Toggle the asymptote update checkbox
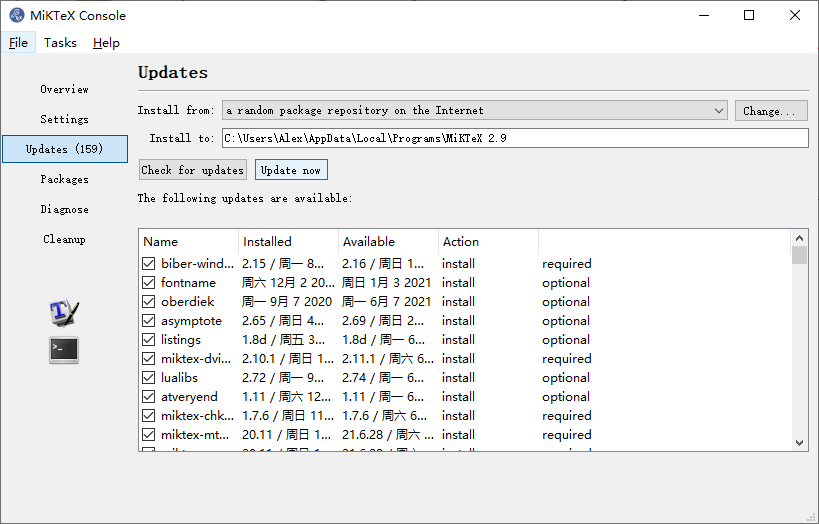Image resolution: width=819 pixels, height=524 pixels. tap(148, 321)
